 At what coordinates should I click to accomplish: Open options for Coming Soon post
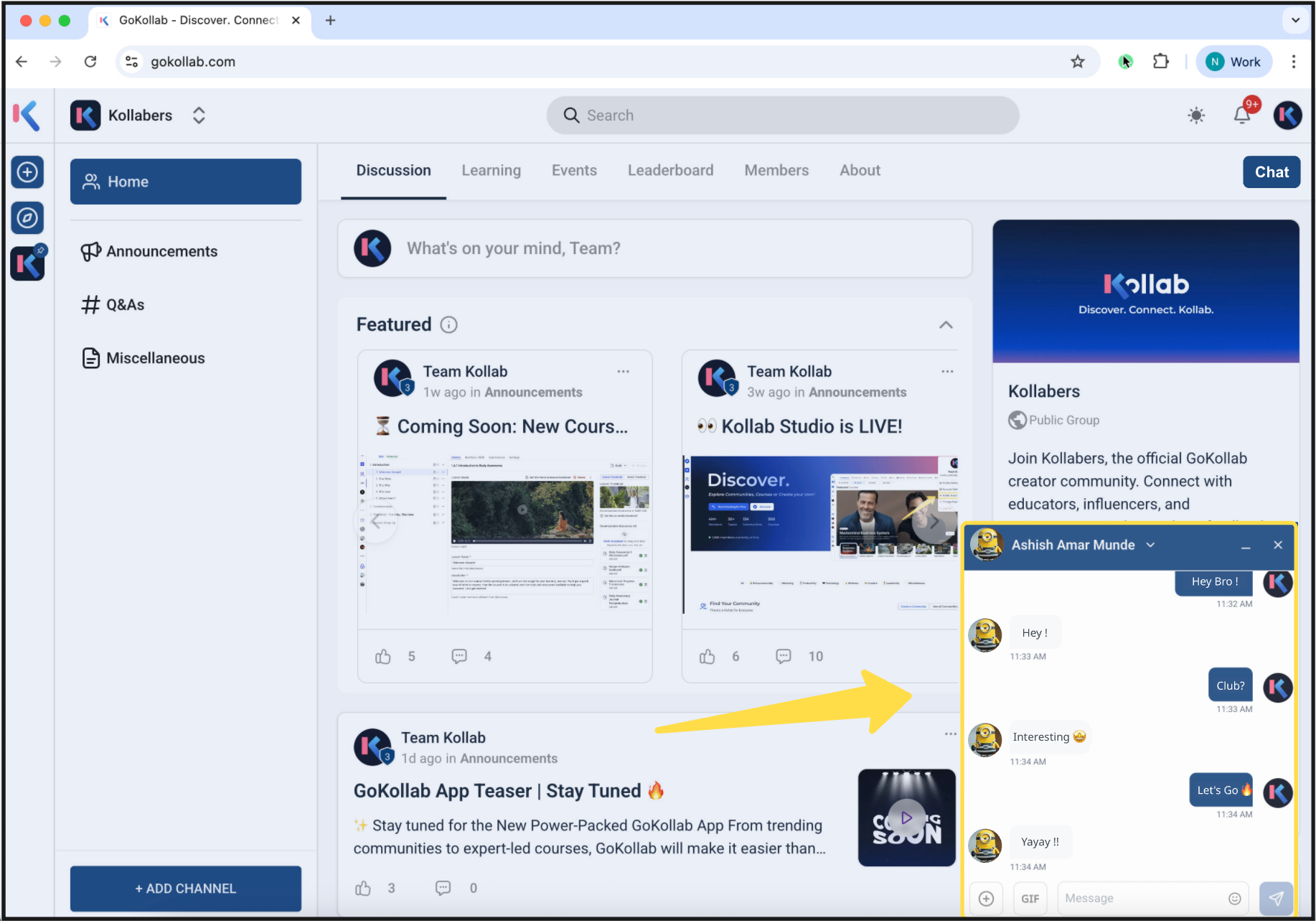click(x=623, y=372)
